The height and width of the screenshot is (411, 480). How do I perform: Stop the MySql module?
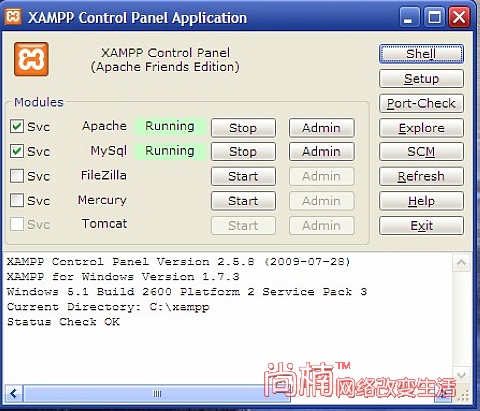[243, 152]
